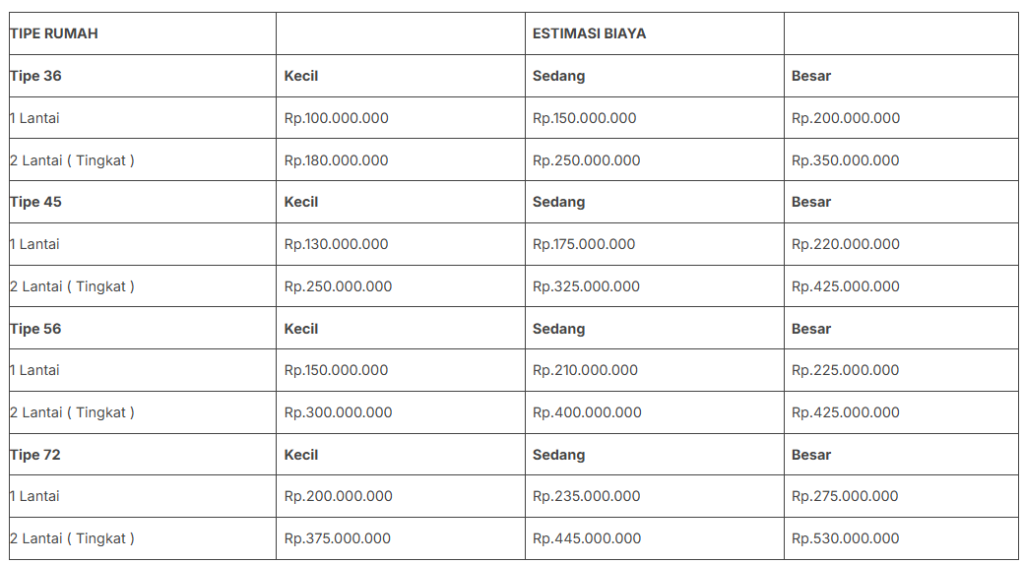This screenshot has height=564, width=1024.
Task: Click the Rp.325.000.000 price cell
Action: pyautogui.click(x=586, y=286)
